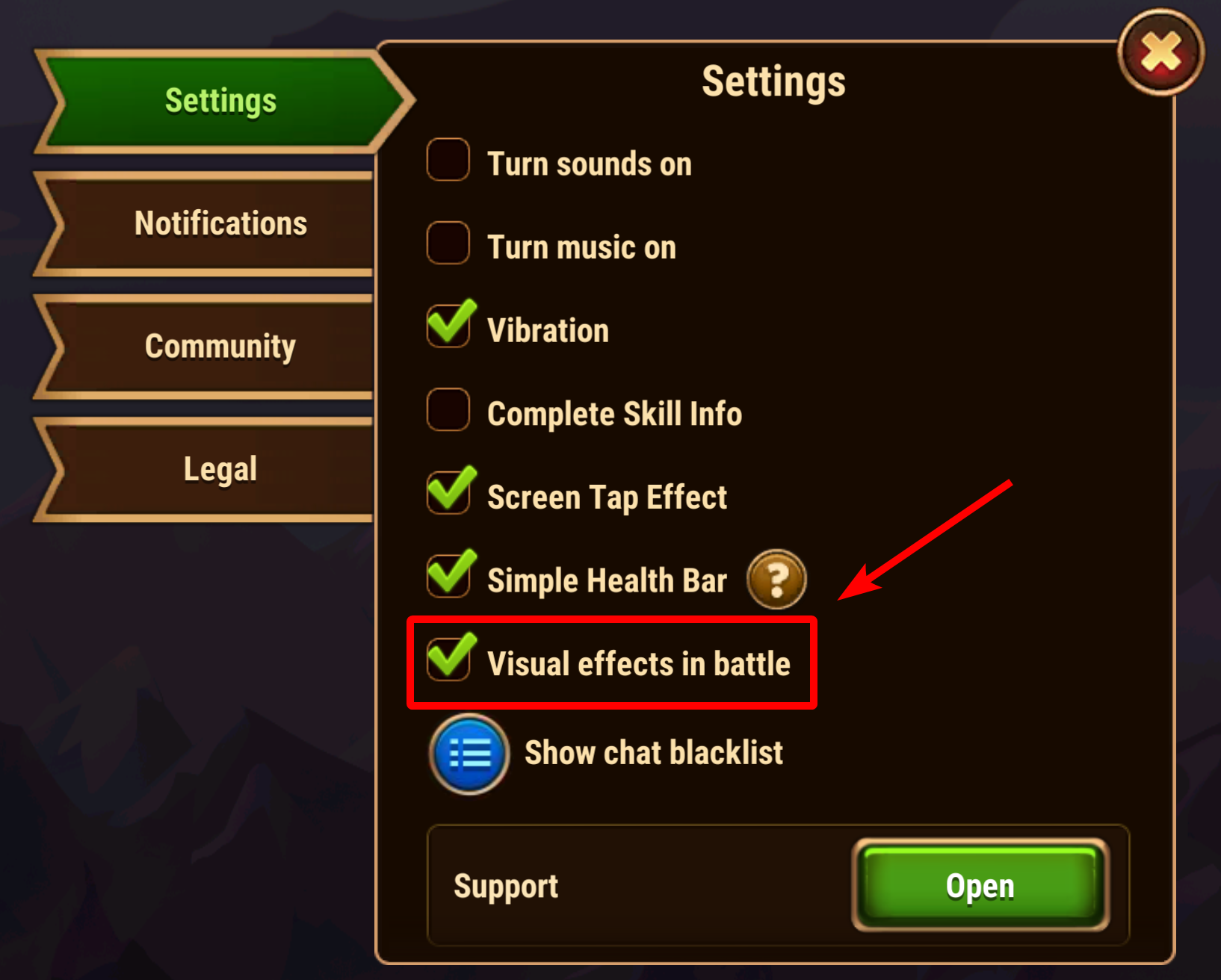Open the Community tab

[x=205, y=347]
